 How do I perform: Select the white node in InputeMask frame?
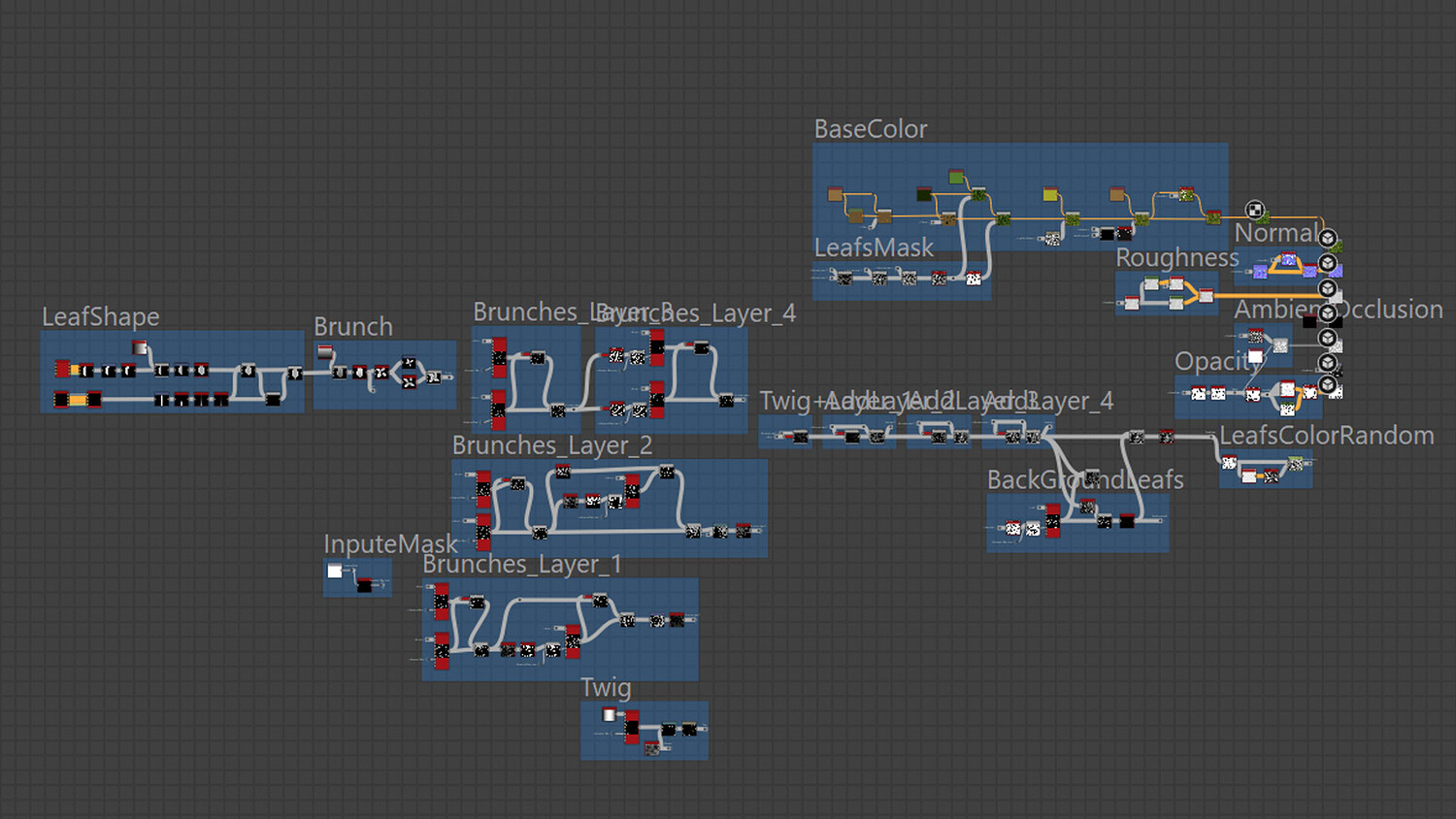pyautogui.click(x=335, y=571)
